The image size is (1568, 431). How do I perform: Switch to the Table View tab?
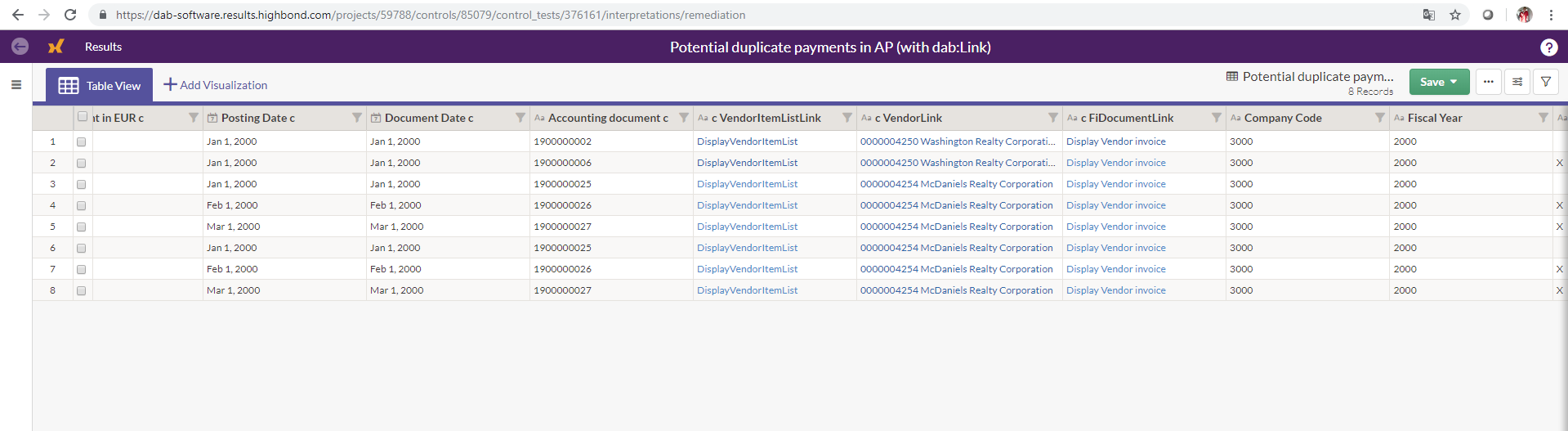(x=100, y=85)
